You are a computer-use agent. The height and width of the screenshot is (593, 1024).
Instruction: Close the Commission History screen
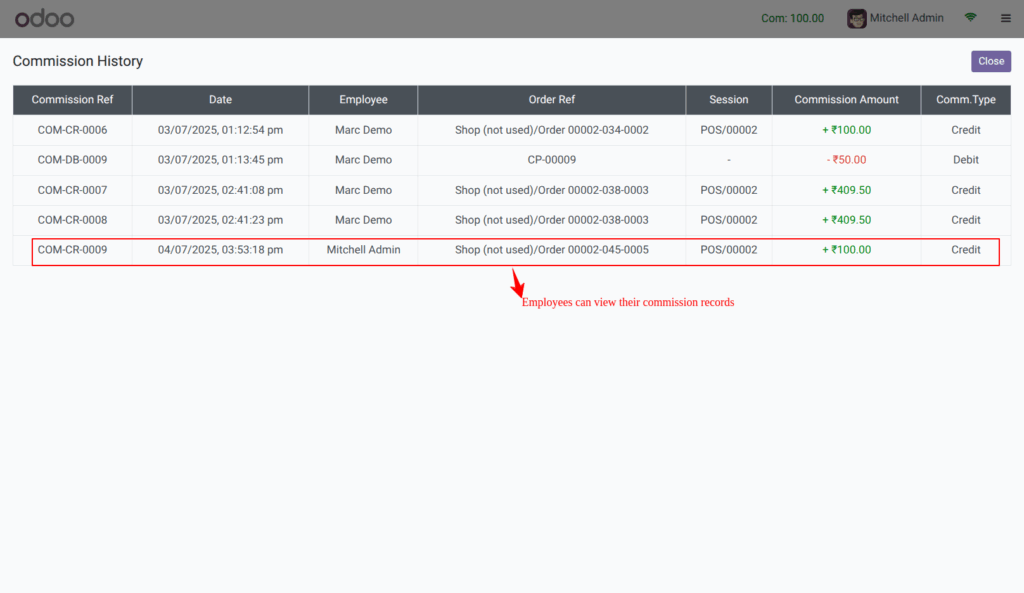[990, 61]
